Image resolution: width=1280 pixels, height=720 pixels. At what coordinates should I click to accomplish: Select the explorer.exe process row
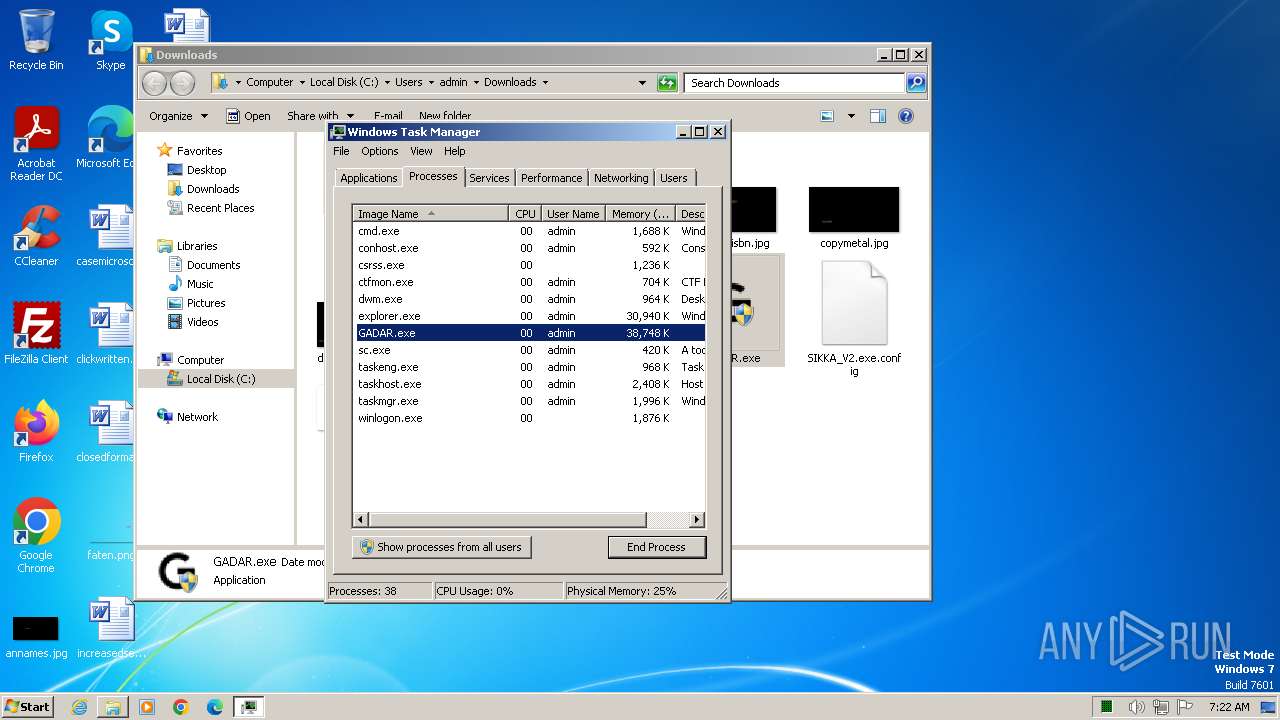(531, 316)
